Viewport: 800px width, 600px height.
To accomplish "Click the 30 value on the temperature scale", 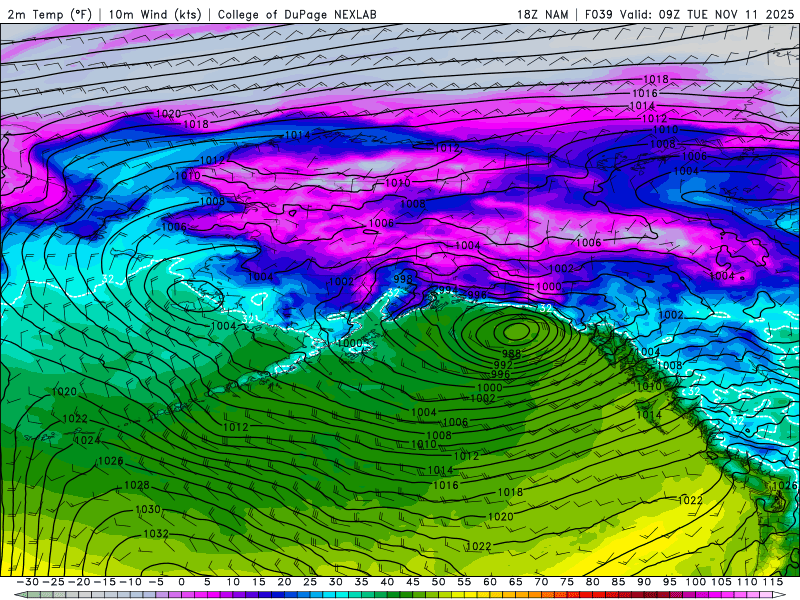I will click(336, 582).
